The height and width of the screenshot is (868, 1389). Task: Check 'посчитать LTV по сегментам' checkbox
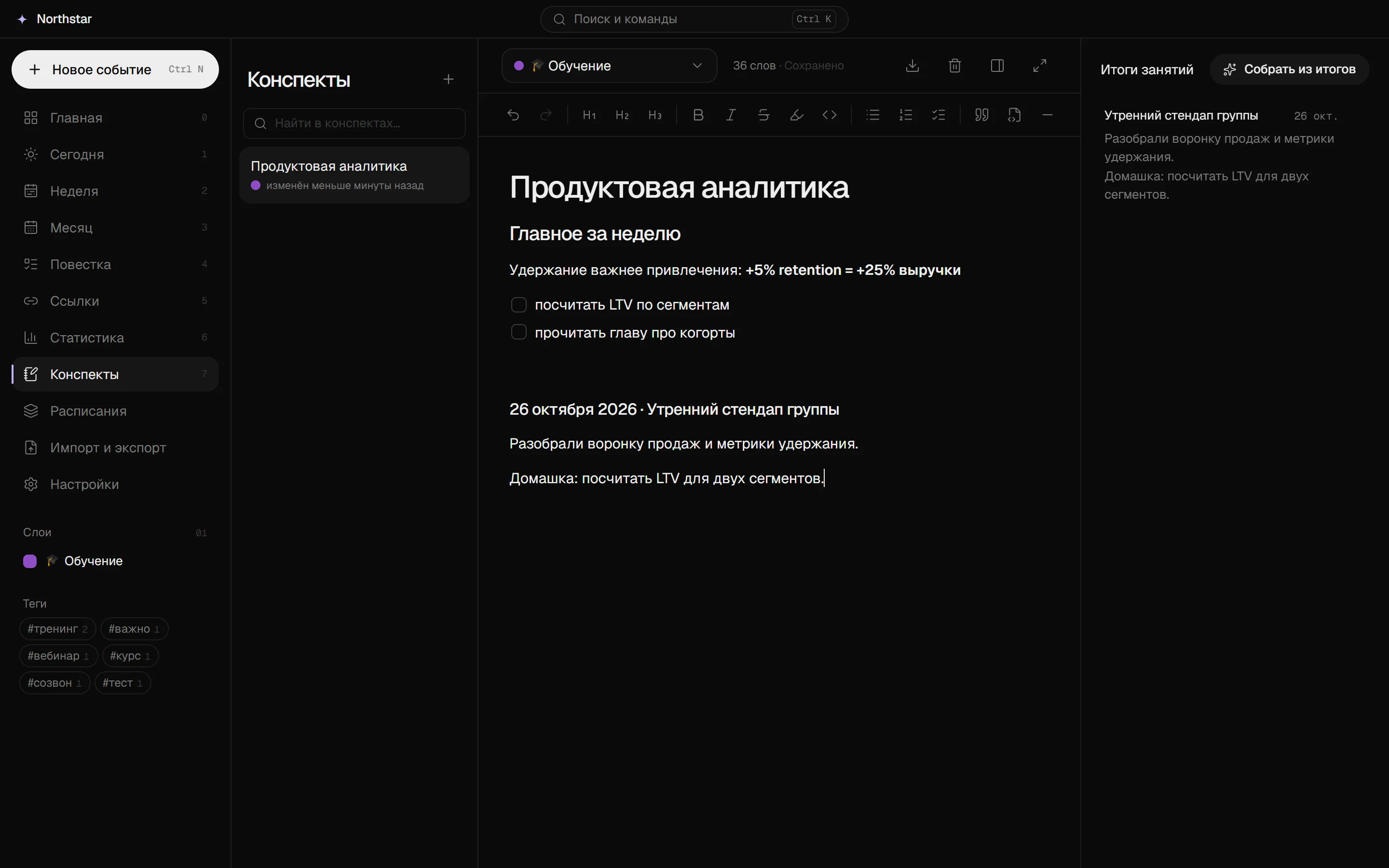coord(518,305)
